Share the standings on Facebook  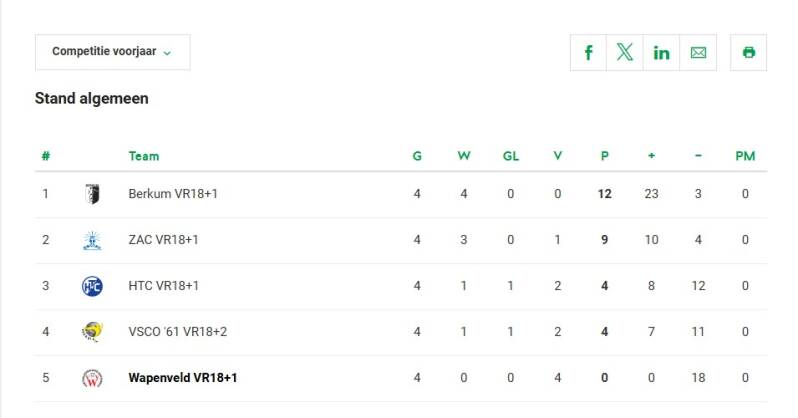coord(588,53)
